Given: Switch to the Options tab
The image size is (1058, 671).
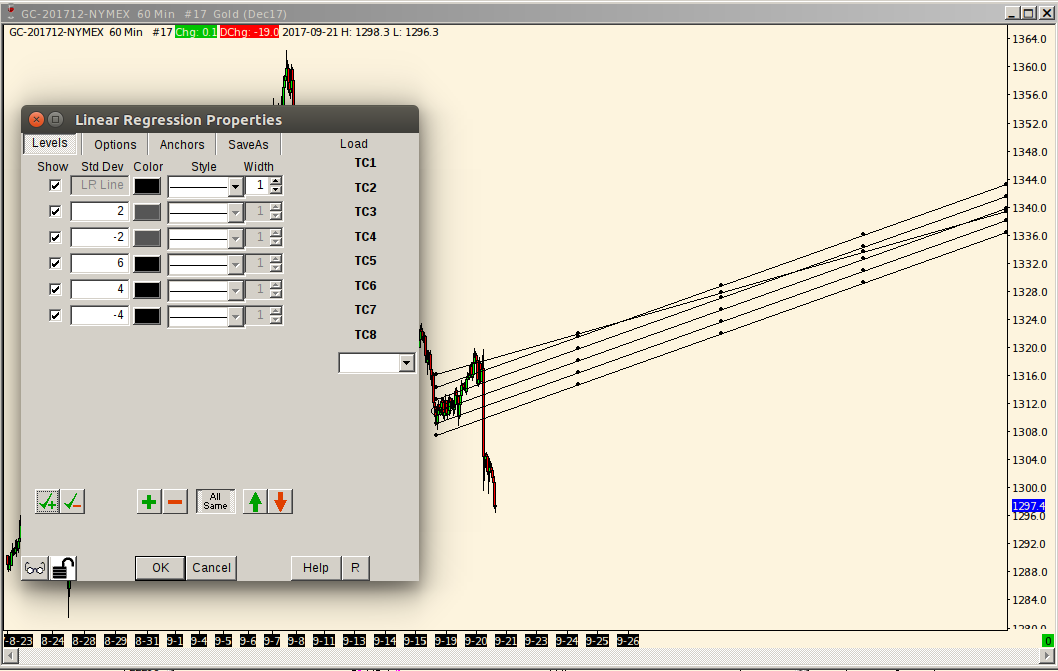Looking at the screenshot, I should (x=115, y=144).
